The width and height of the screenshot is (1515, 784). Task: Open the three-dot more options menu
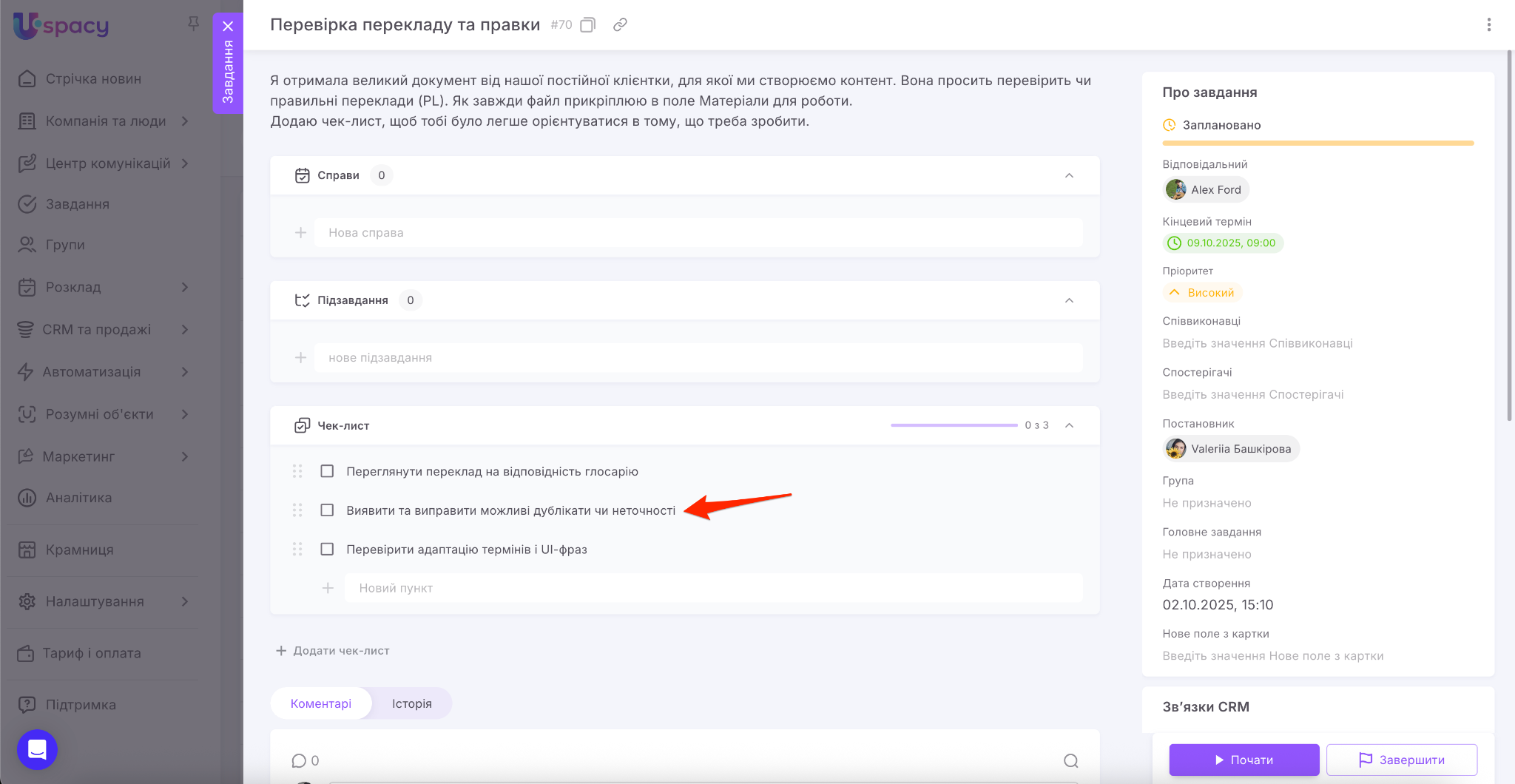pyautogui.click(x=1488, y=25)
